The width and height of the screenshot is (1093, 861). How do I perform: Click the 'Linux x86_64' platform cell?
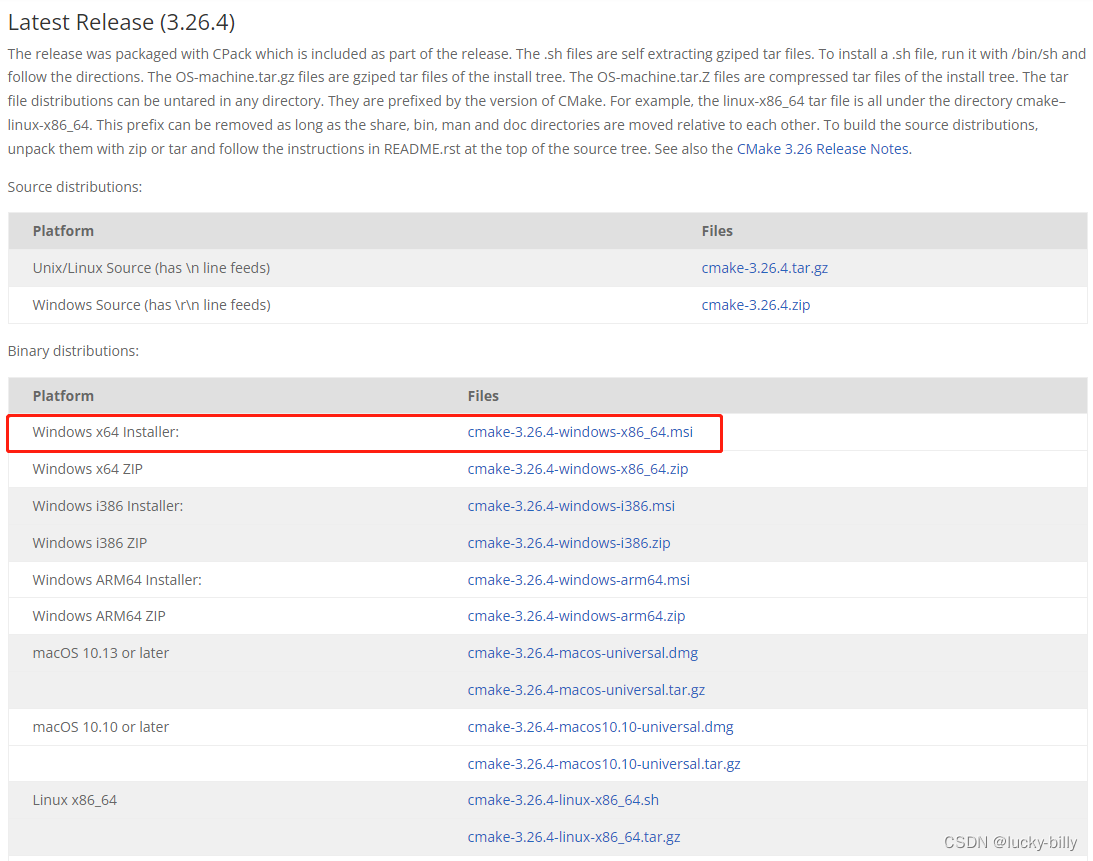75,800
